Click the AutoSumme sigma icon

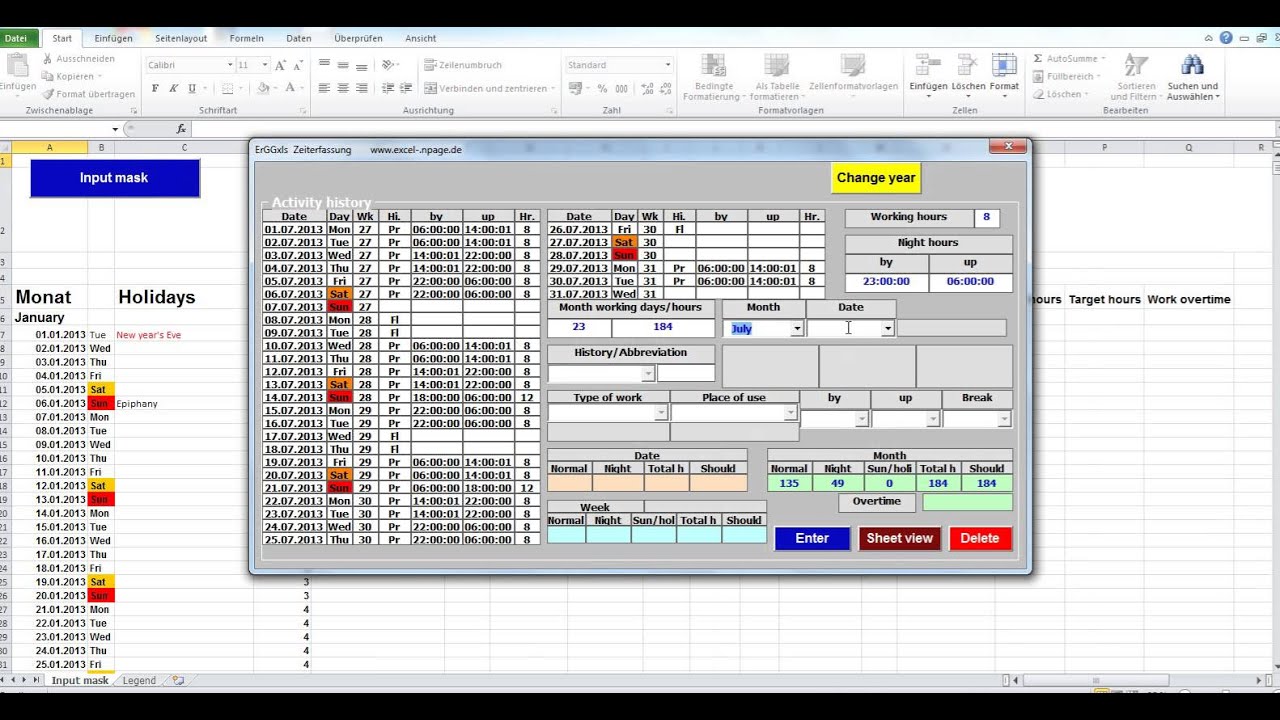[x=1038, y=59]
